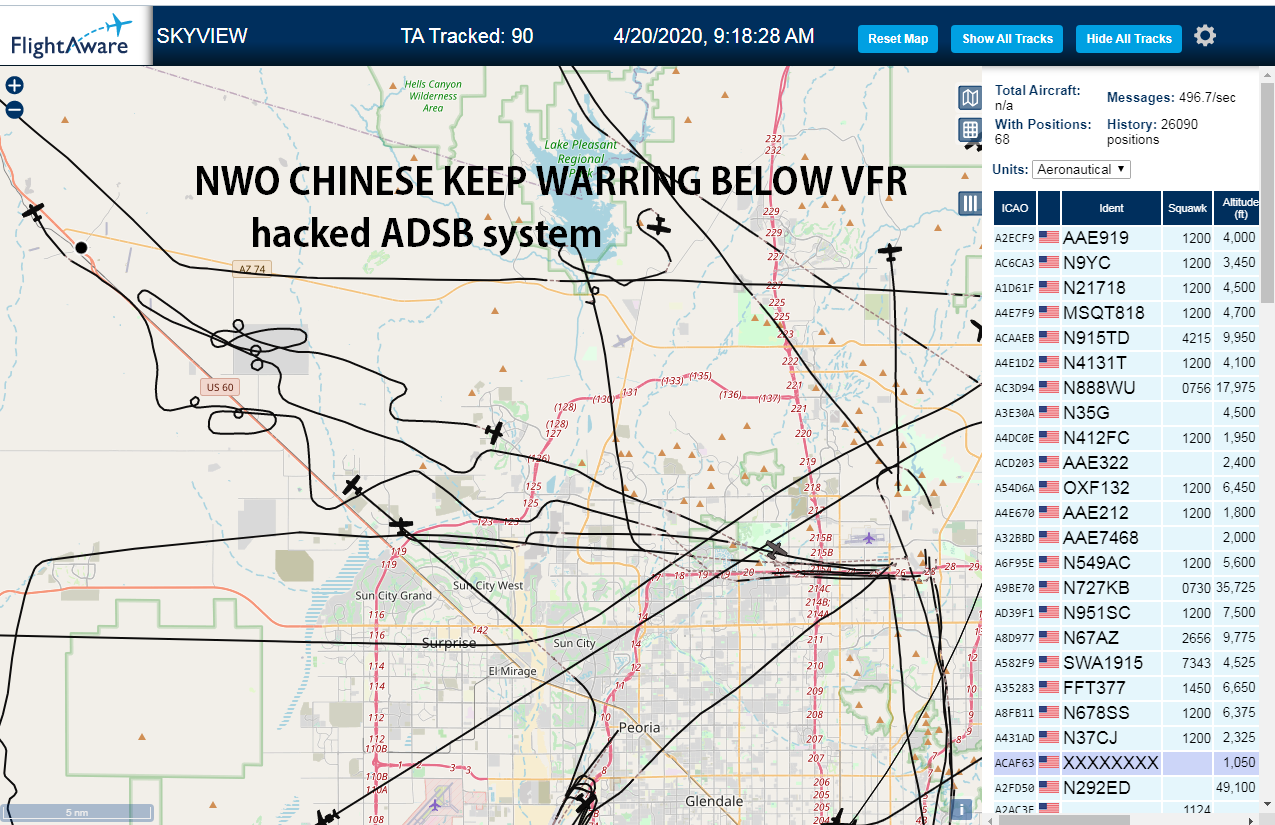Sort table by Altitude column header
1275x825 pixels.
[x=1237, y=208]
